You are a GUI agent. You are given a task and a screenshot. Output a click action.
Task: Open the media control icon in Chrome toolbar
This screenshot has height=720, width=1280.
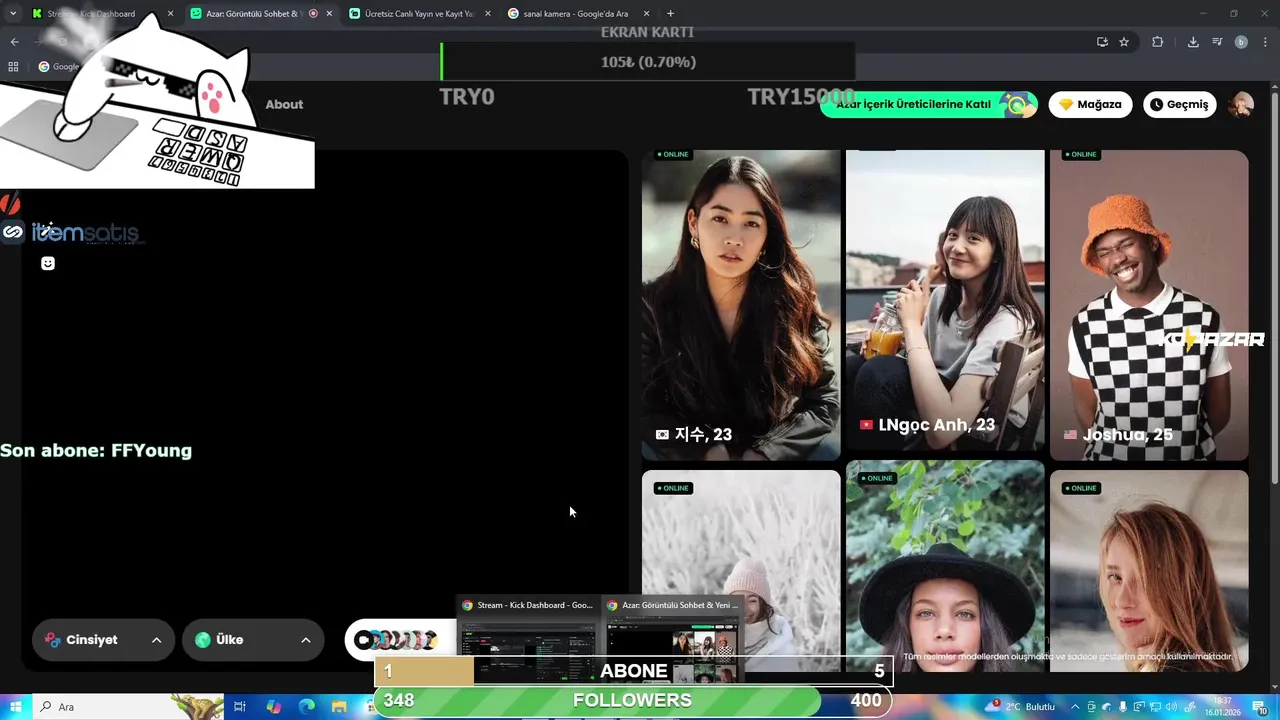point(1217,42)
